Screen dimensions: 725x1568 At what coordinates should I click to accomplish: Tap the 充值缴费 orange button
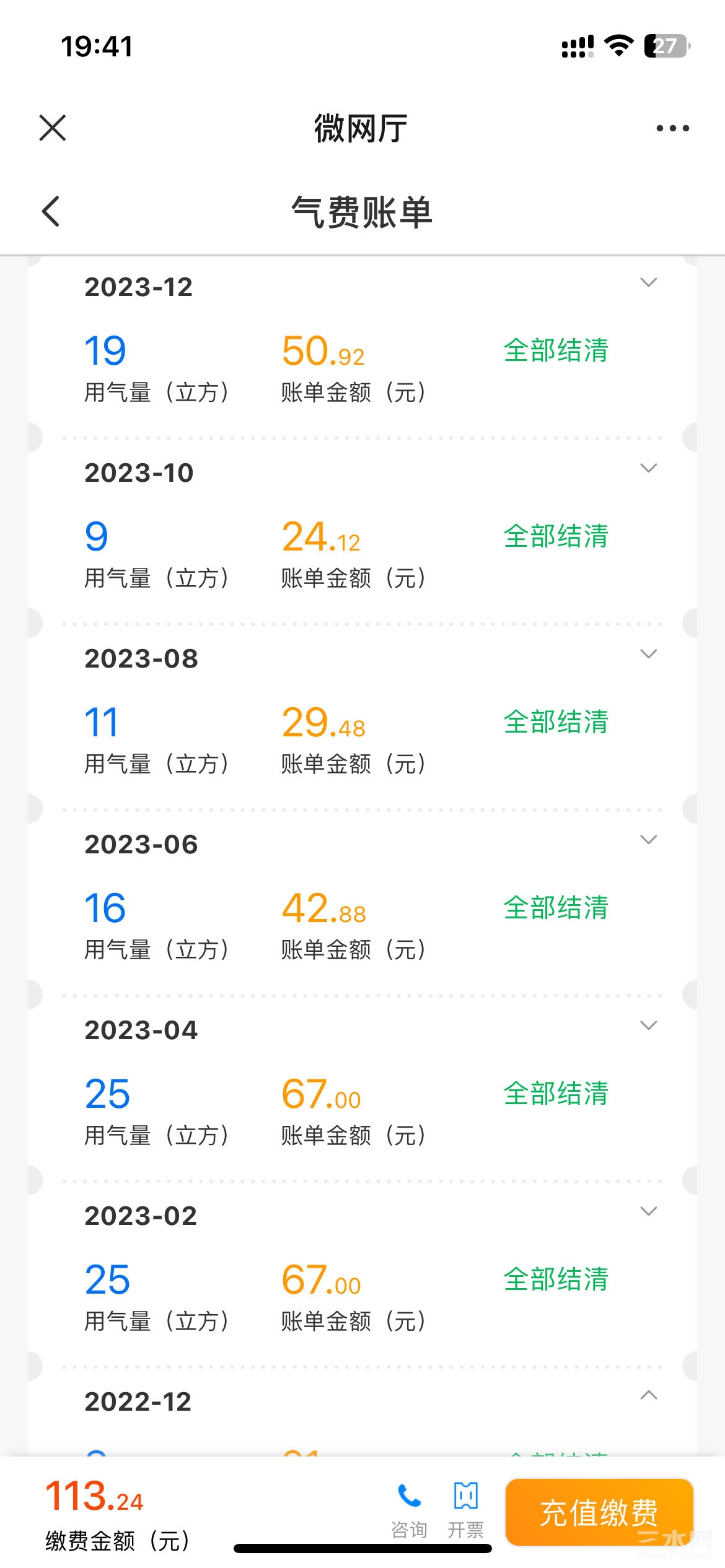pos(599,1512)
